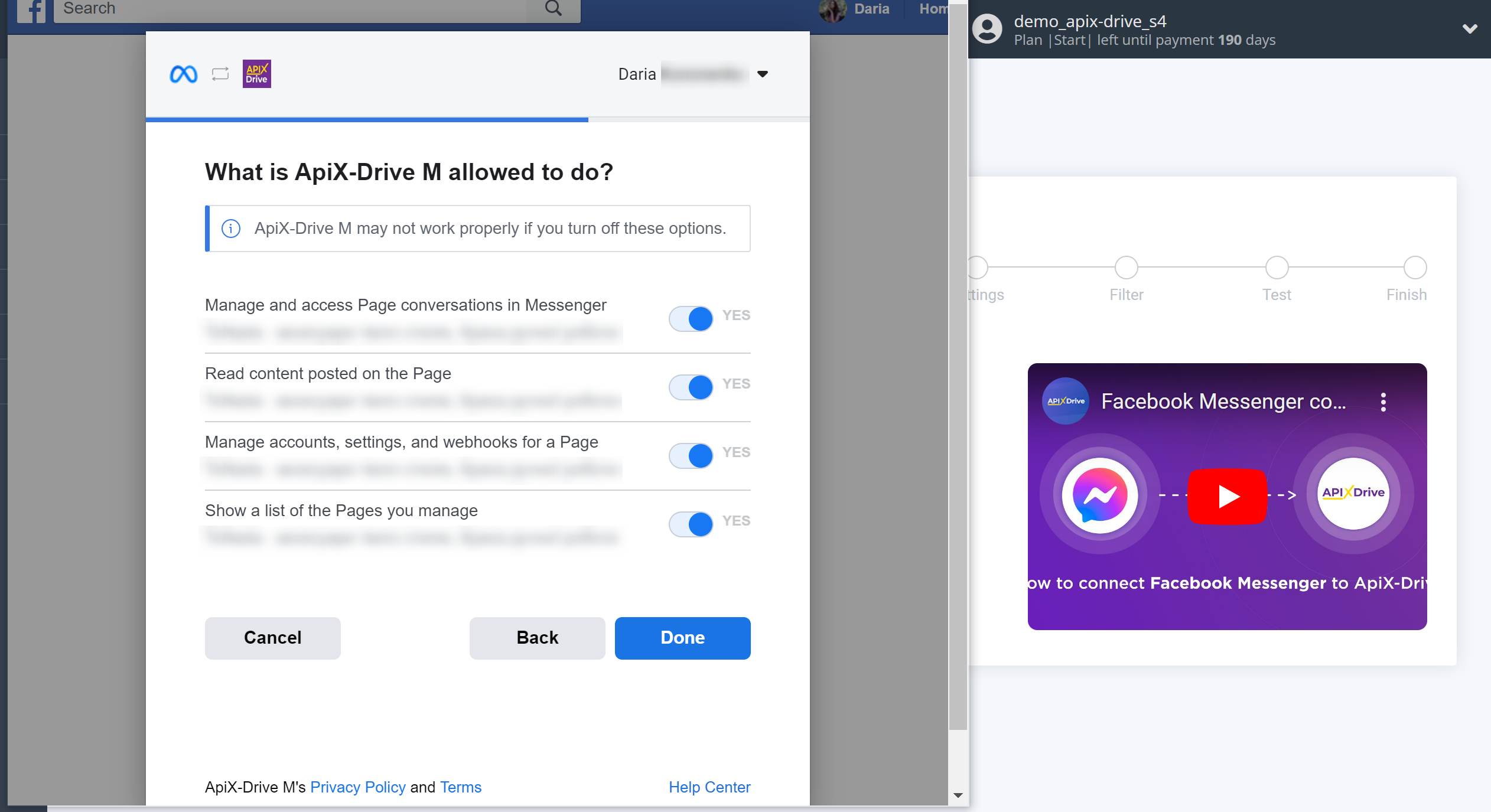Toggle Read content posted on the Page
This screenshot has width=1491, height=812.
tap(691, 387)
